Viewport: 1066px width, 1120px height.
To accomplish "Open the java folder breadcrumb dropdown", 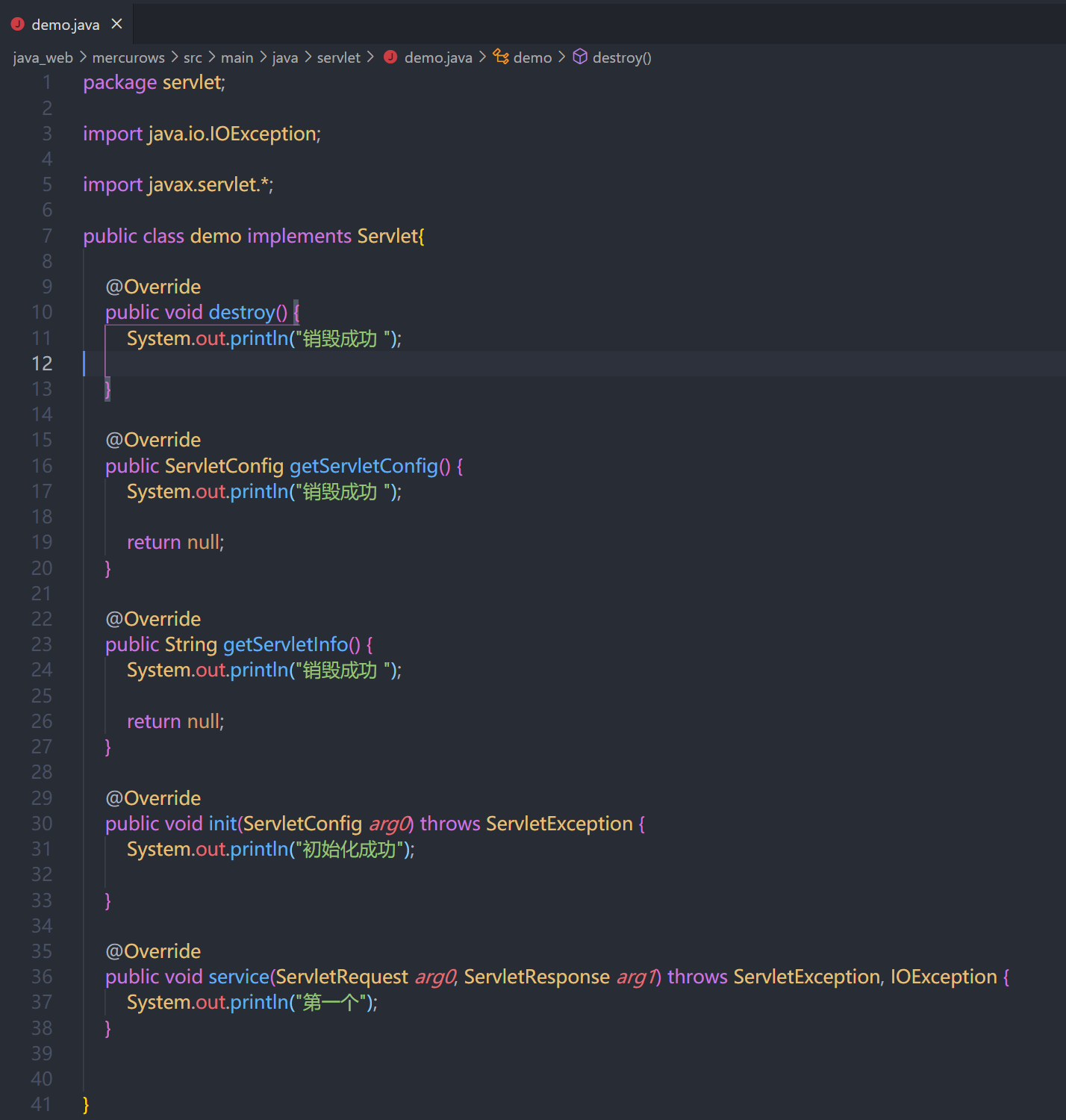I will pyautogui.click(x=285, y=57).
